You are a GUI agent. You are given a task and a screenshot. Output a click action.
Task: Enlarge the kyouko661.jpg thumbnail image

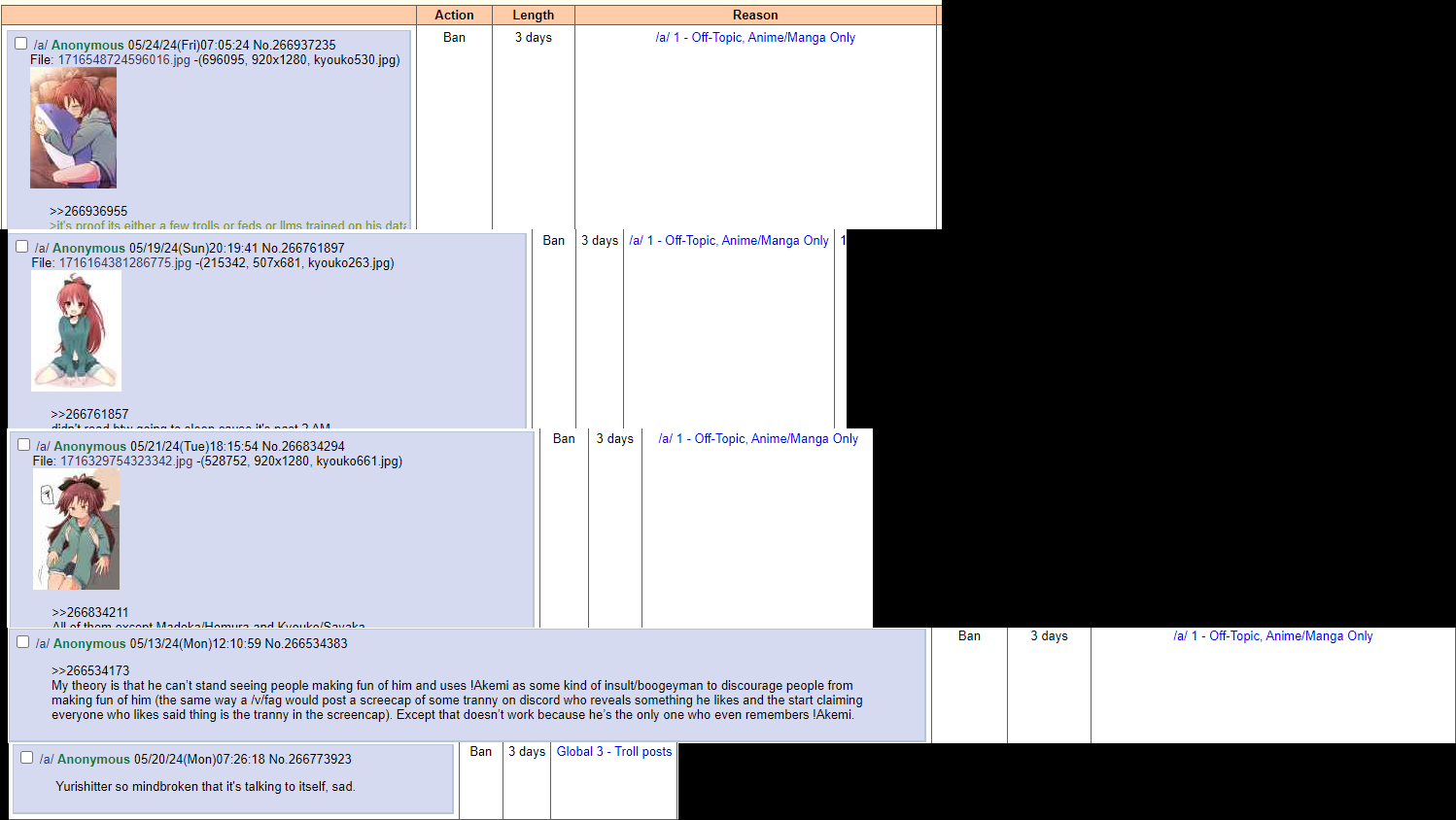click(x=76, y=530)
